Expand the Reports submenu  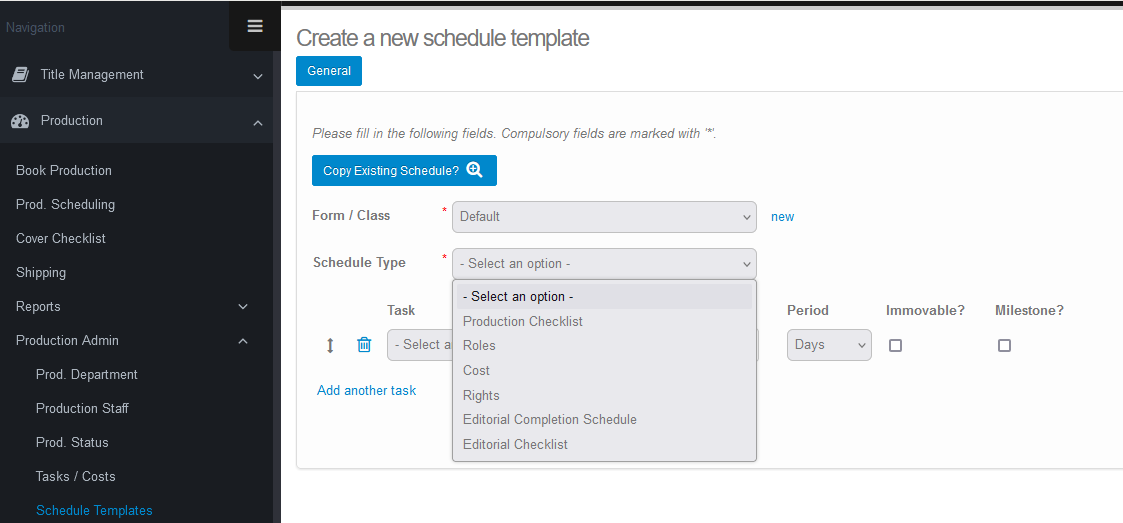243,307
